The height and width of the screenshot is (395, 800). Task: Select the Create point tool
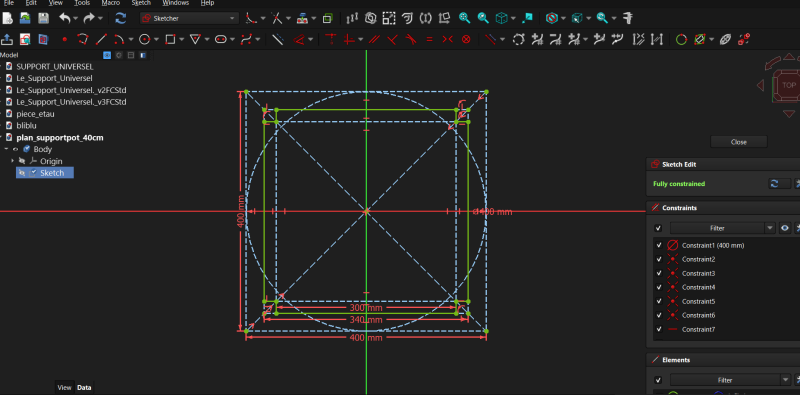coord(65,39)
